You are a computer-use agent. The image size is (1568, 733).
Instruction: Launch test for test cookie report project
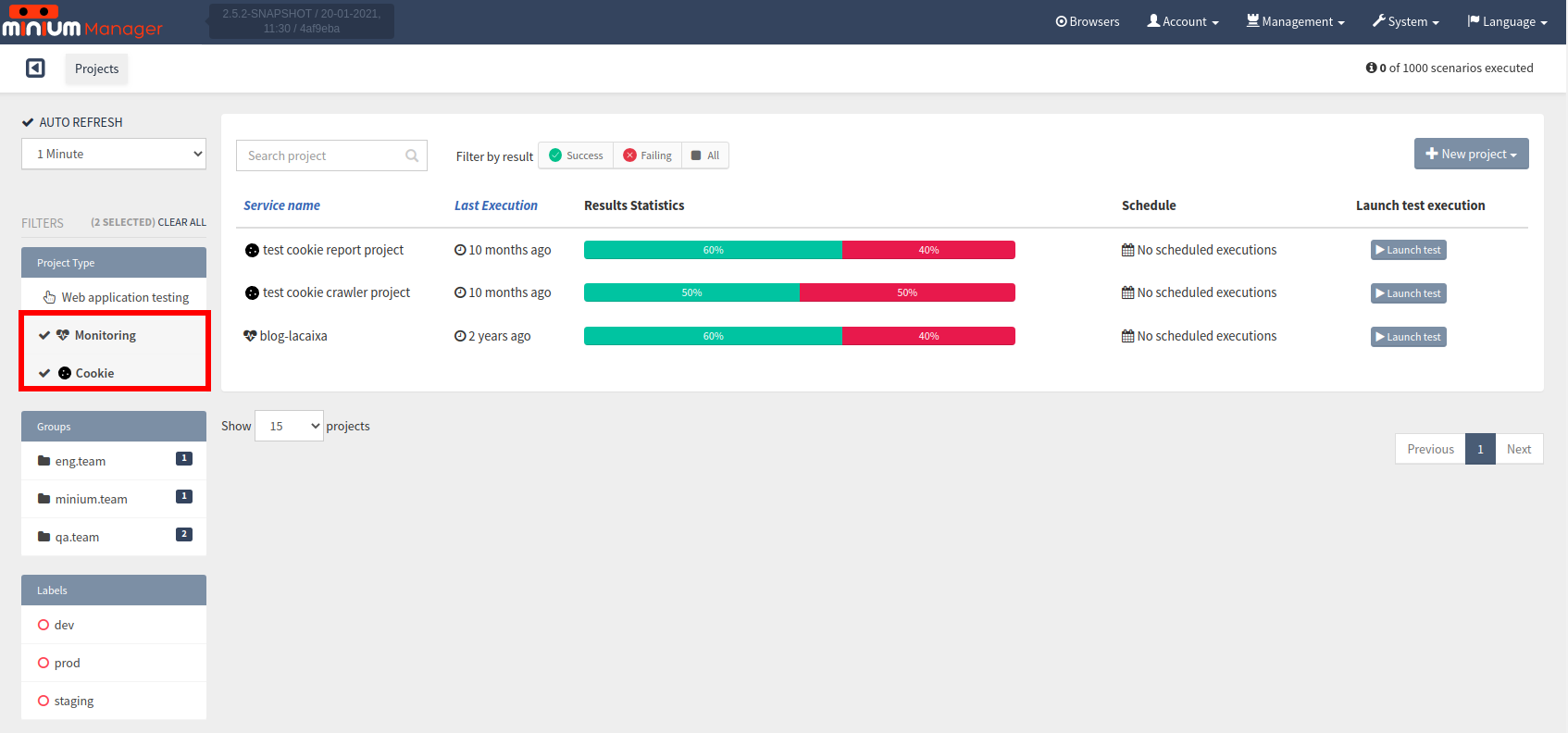(x=1408, y=250)
